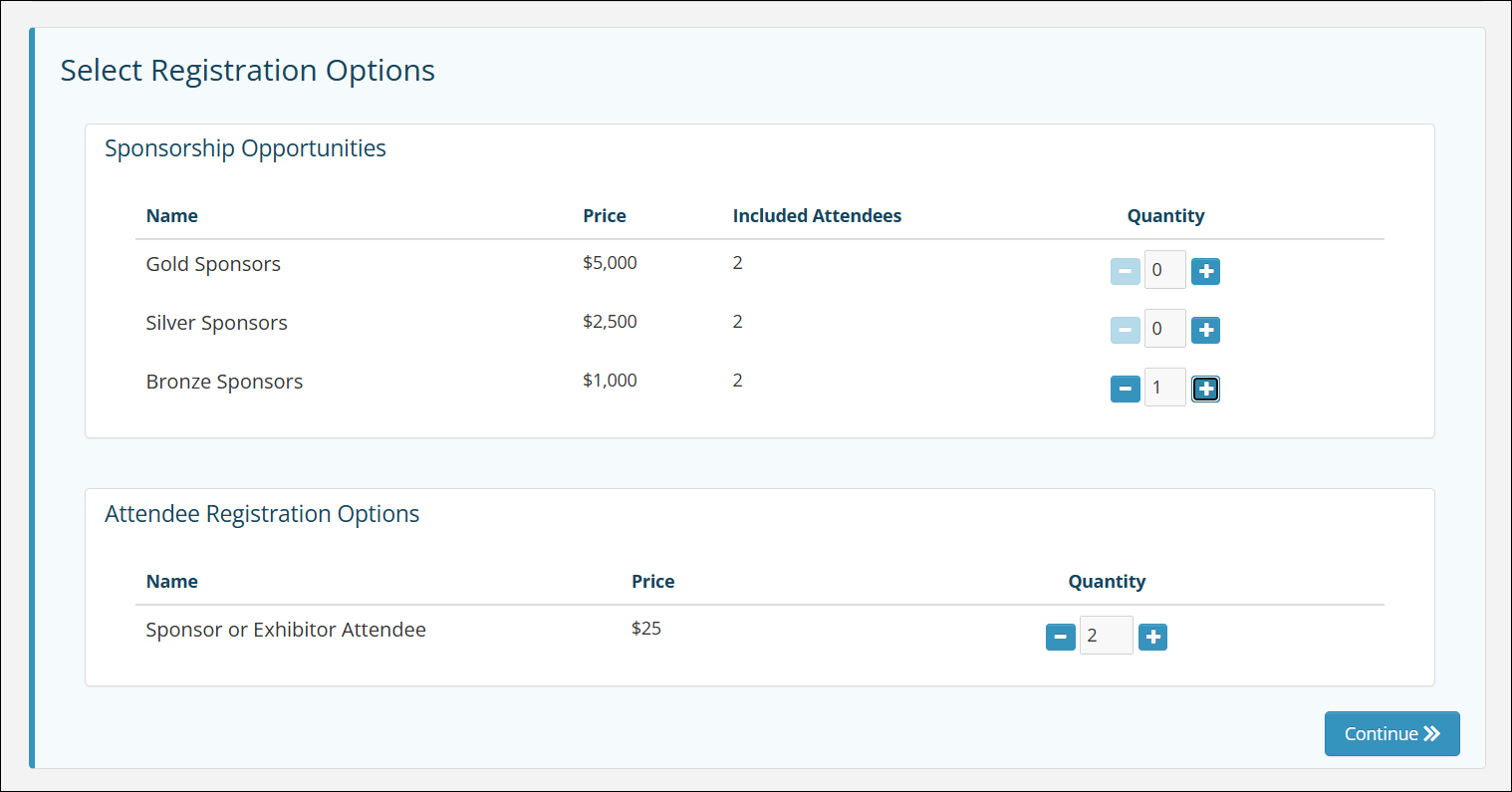Click the $5,000 Gold Sponsors price
This screenshot has width=1512, height=792.
tap(610, 263)
